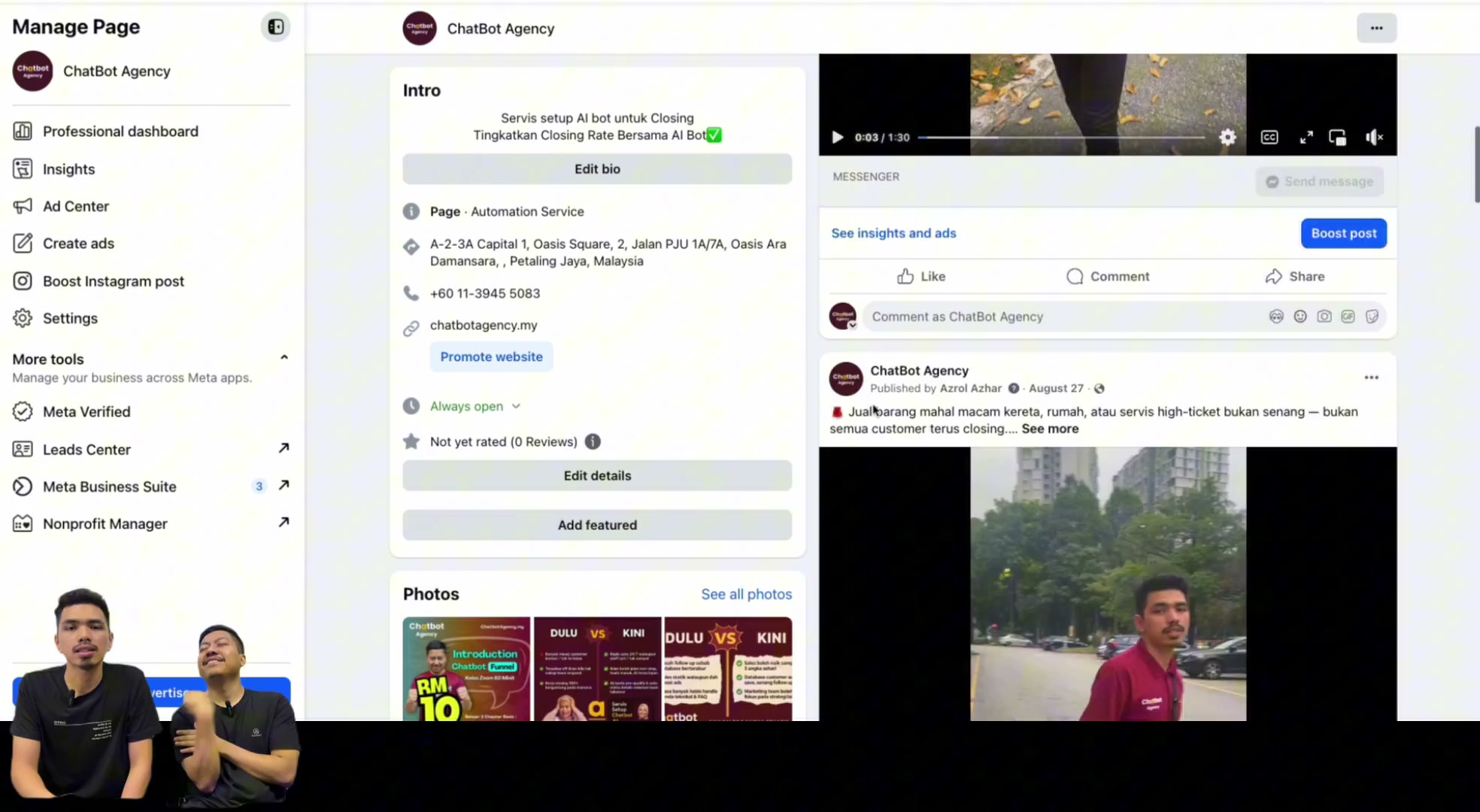The image size is (1480, 812).
Task: Open the middle DULU VS KINI photo
Action: (597, 669)
